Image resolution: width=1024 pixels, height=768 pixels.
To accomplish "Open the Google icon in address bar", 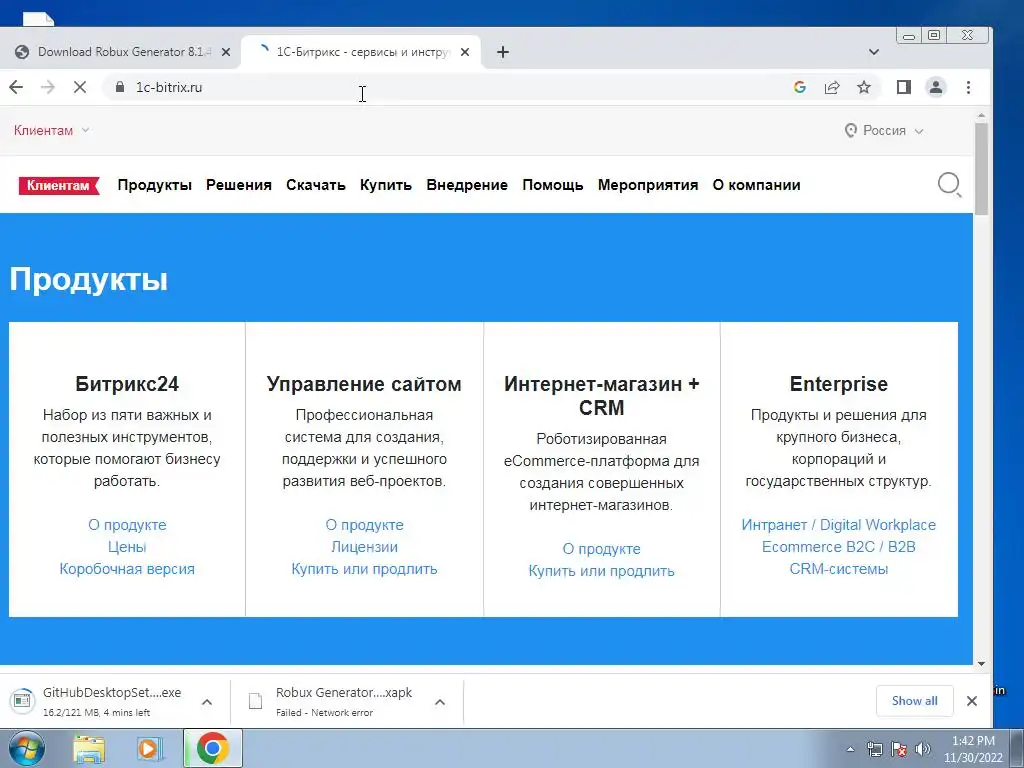I will 800,87.
